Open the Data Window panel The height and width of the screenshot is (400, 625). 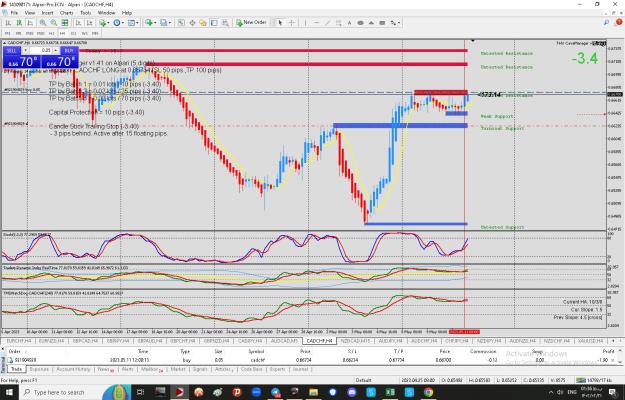point(192,23)
